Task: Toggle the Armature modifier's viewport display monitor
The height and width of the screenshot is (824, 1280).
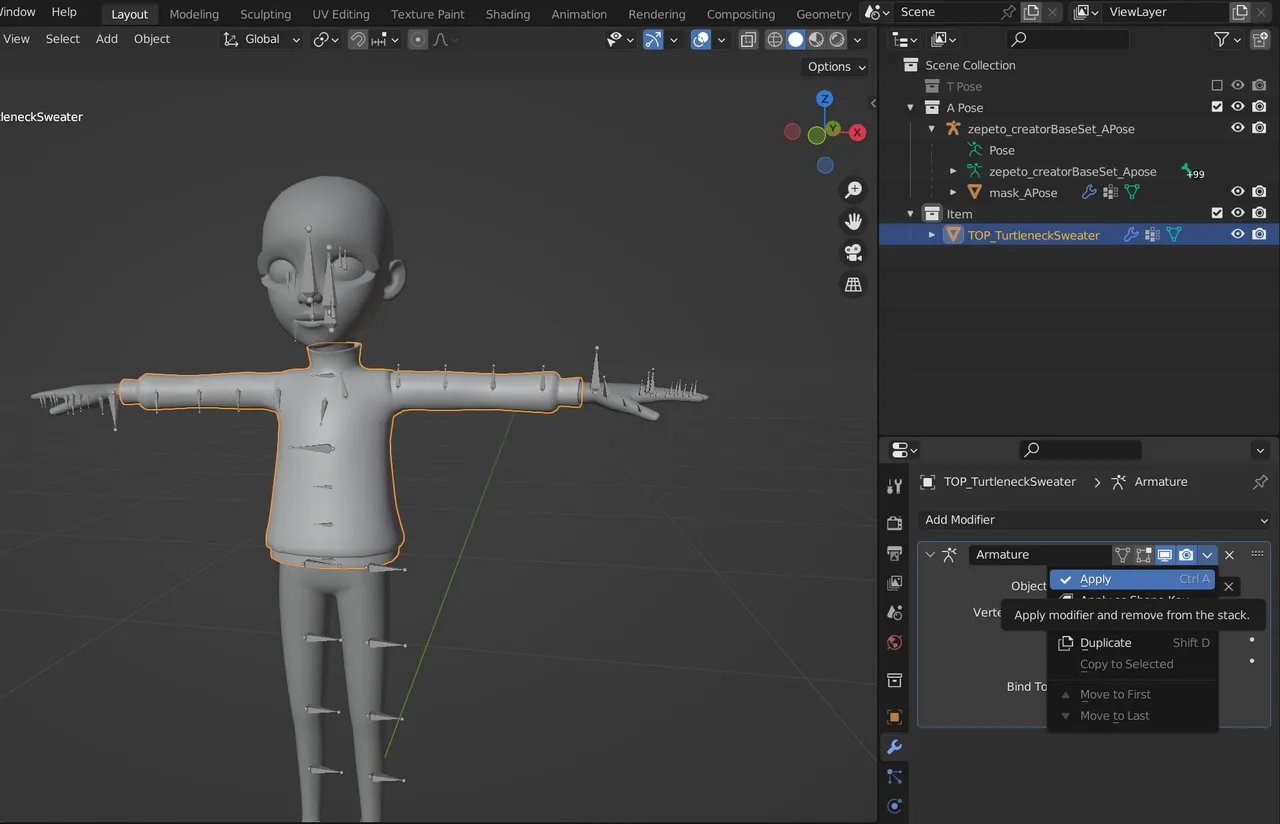Action: 1165,554
